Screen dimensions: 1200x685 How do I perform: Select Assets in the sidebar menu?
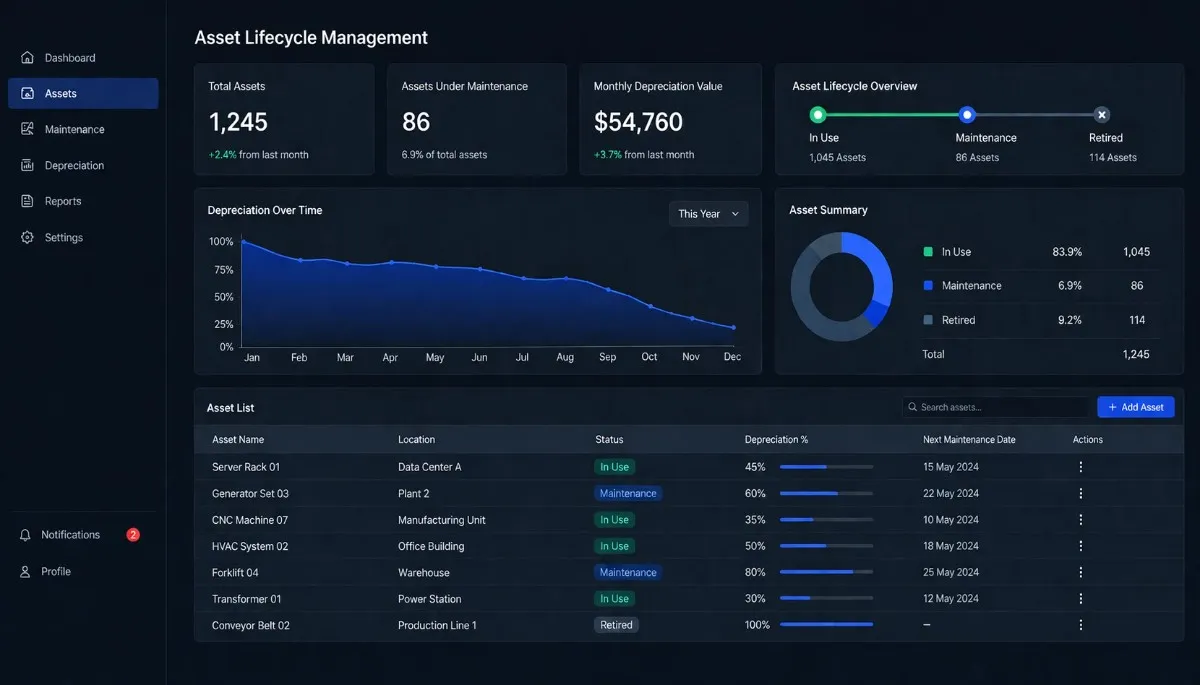point(83,94)
